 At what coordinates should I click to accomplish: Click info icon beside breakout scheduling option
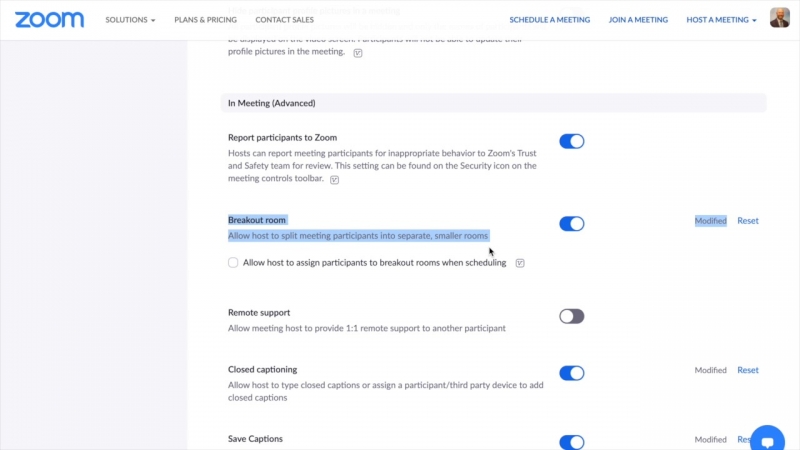[x=520, y=263]
